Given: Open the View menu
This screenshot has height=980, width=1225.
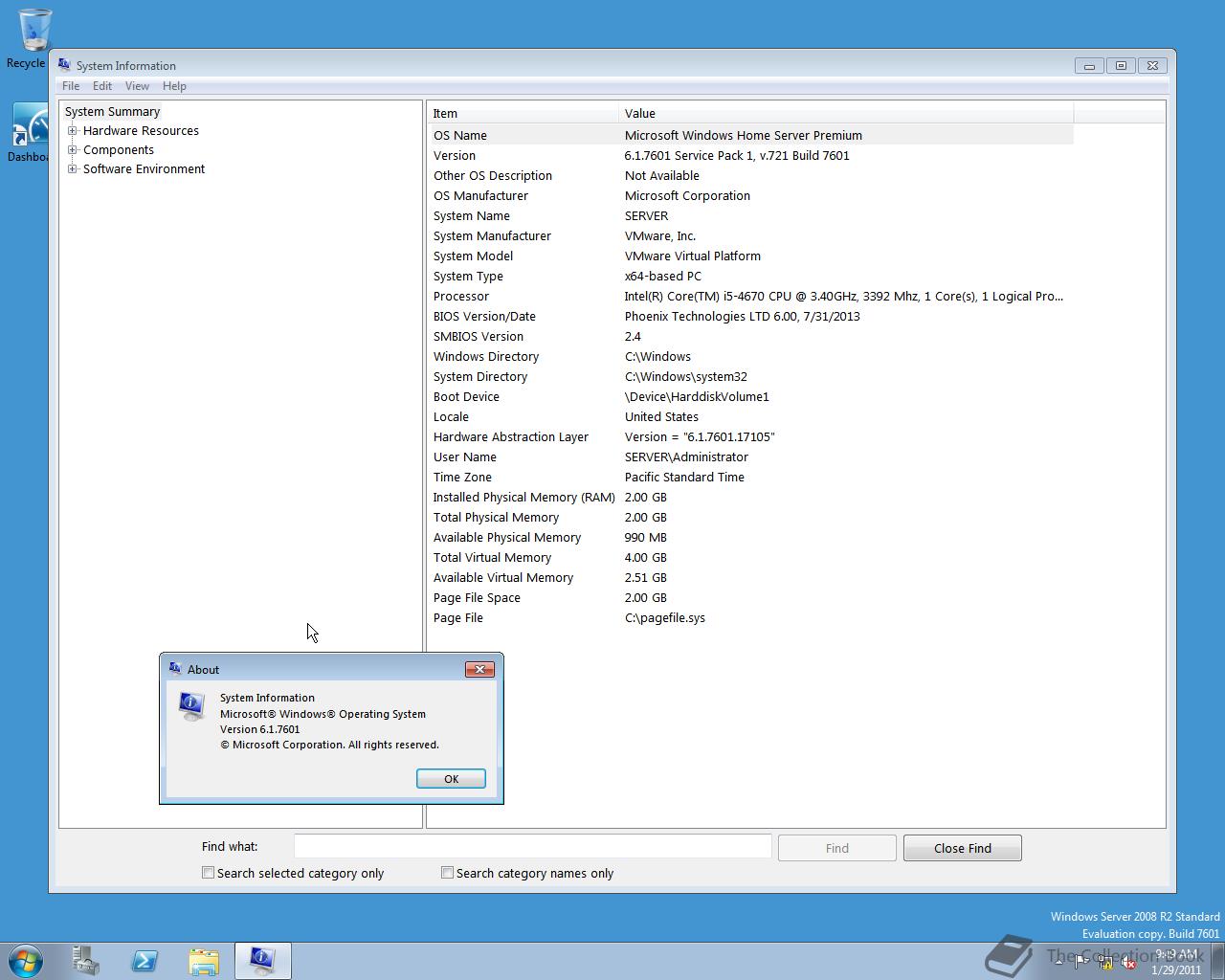Looking at the screenshot, I should tap(137, 86).
